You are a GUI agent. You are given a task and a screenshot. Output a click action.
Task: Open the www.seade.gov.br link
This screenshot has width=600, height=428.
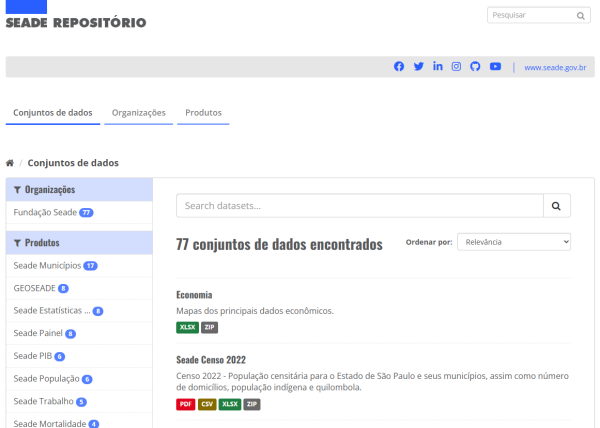[x=555, y=68]
